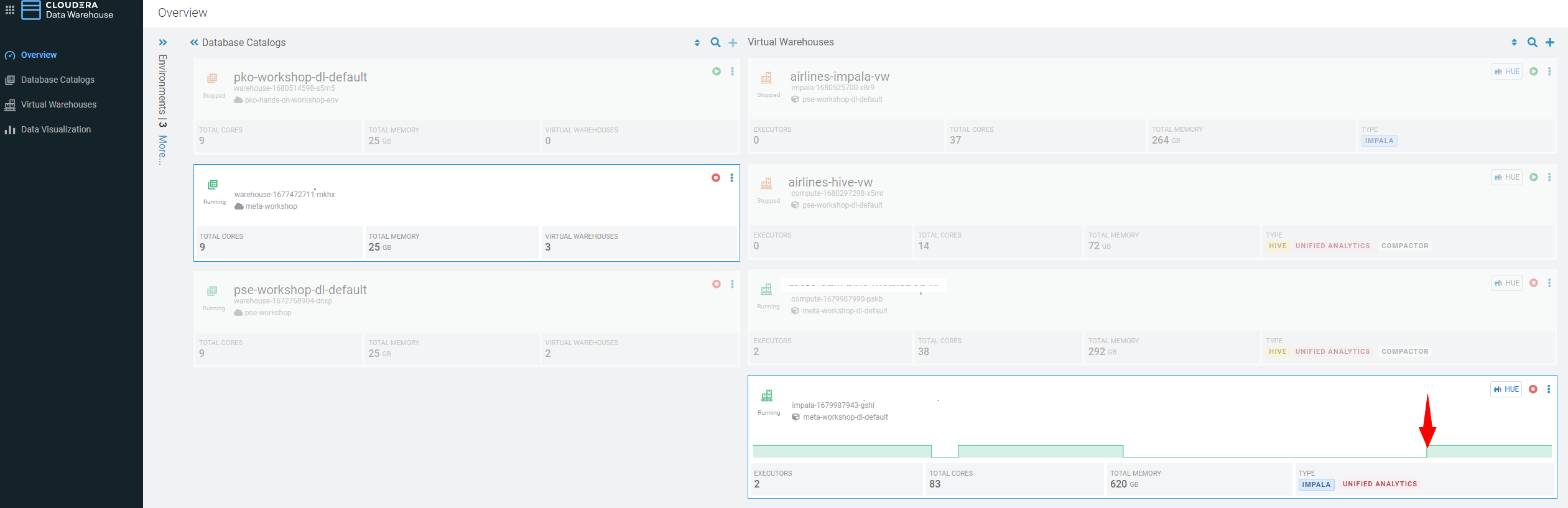Open options menu for impala-1679987943-gshl warehouse
Screen dimensions: 1568x508
tap(1549, 389)
